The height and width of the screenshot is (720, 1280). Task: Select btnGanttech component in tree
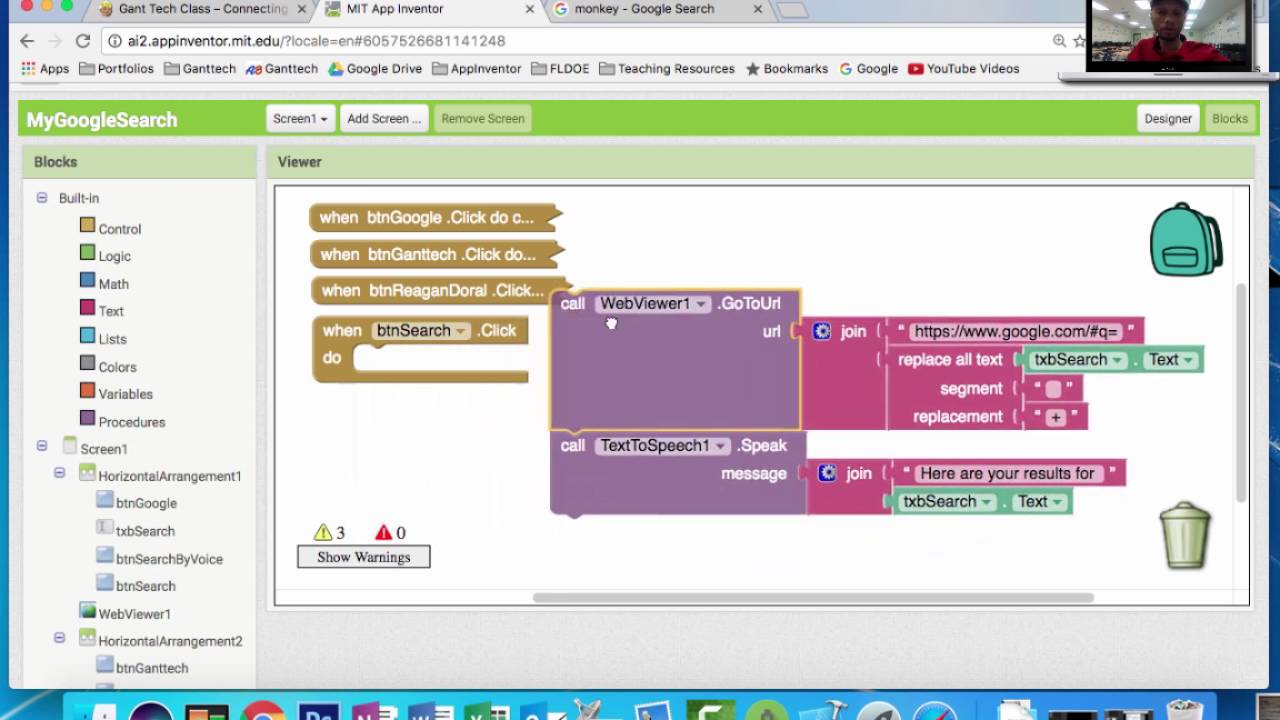(x=152, y=668)
